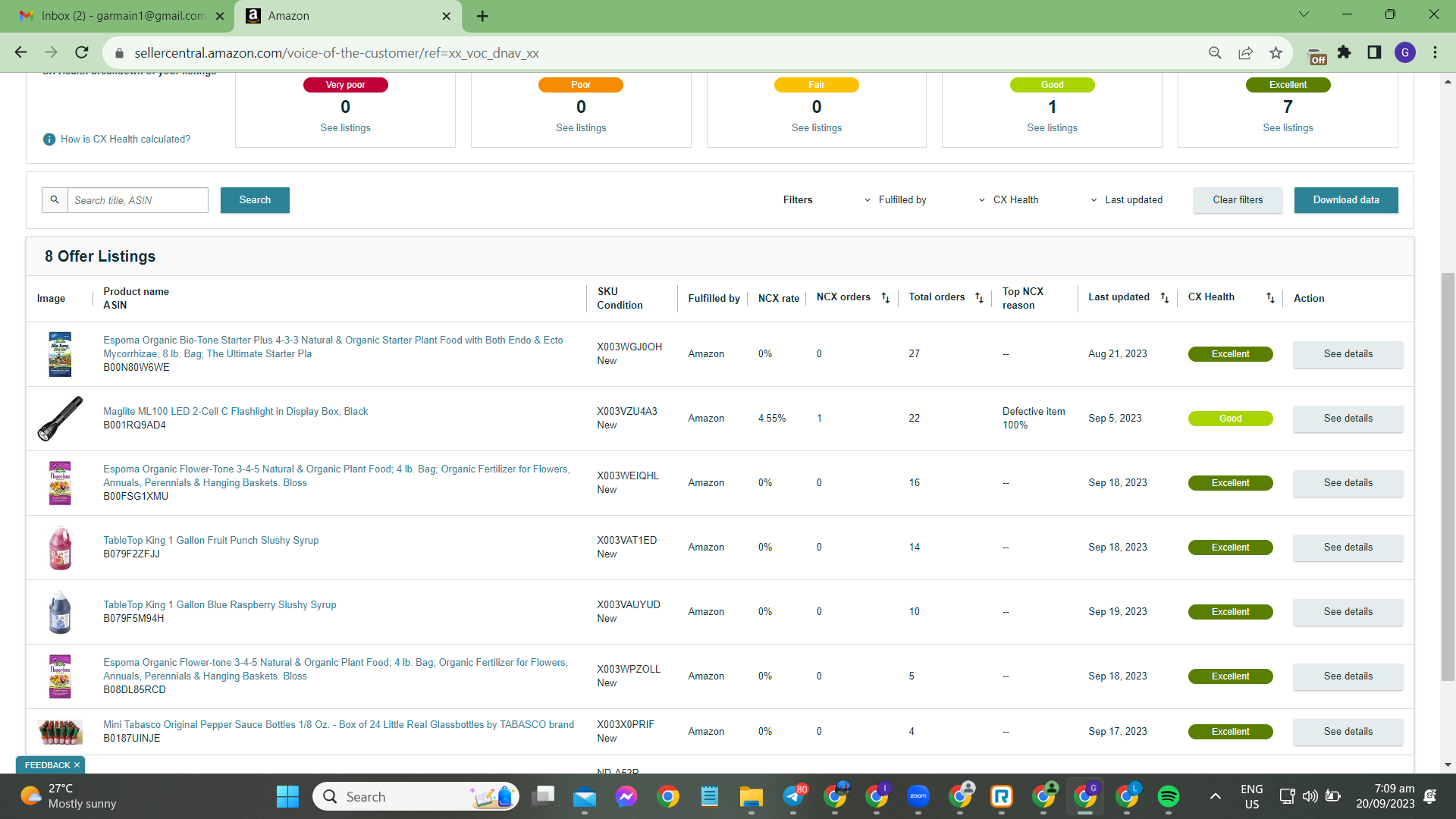Open TableTop King Blue Raspberry Syrup link

[220, 605]
